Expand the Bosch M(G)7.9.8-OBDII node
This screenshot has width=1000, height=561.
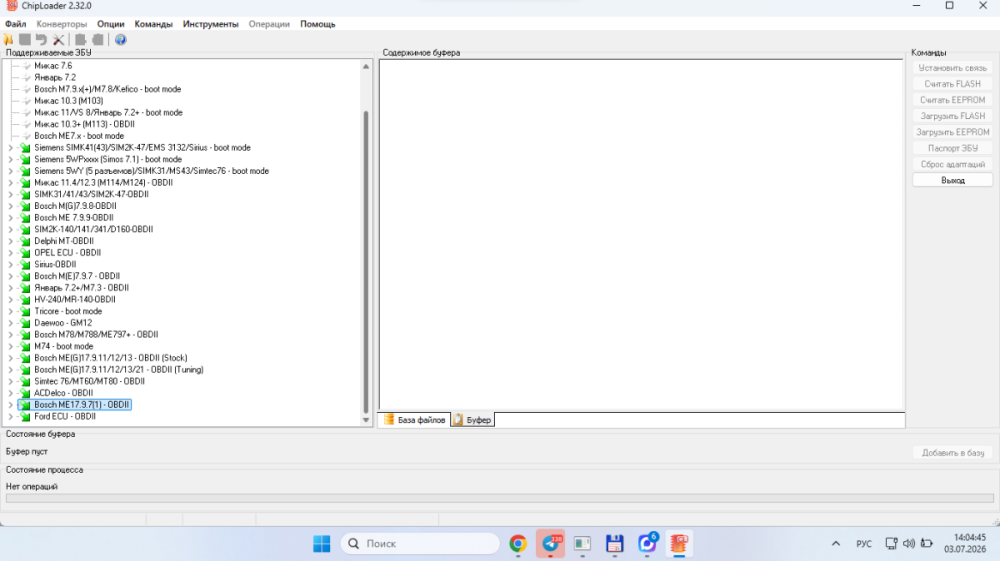pos(10,206)
